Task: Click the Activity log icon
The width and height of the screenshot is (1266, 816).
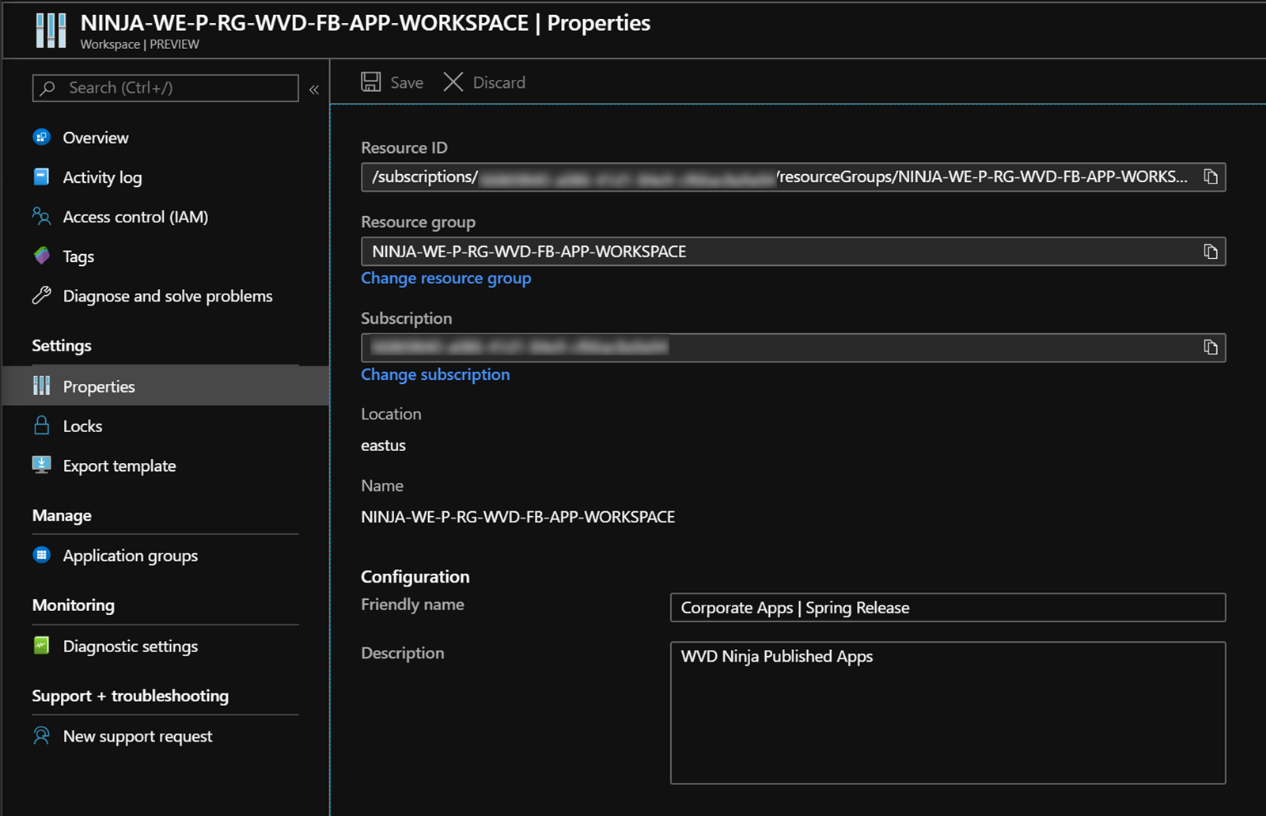Action: [x=41, y=177]
